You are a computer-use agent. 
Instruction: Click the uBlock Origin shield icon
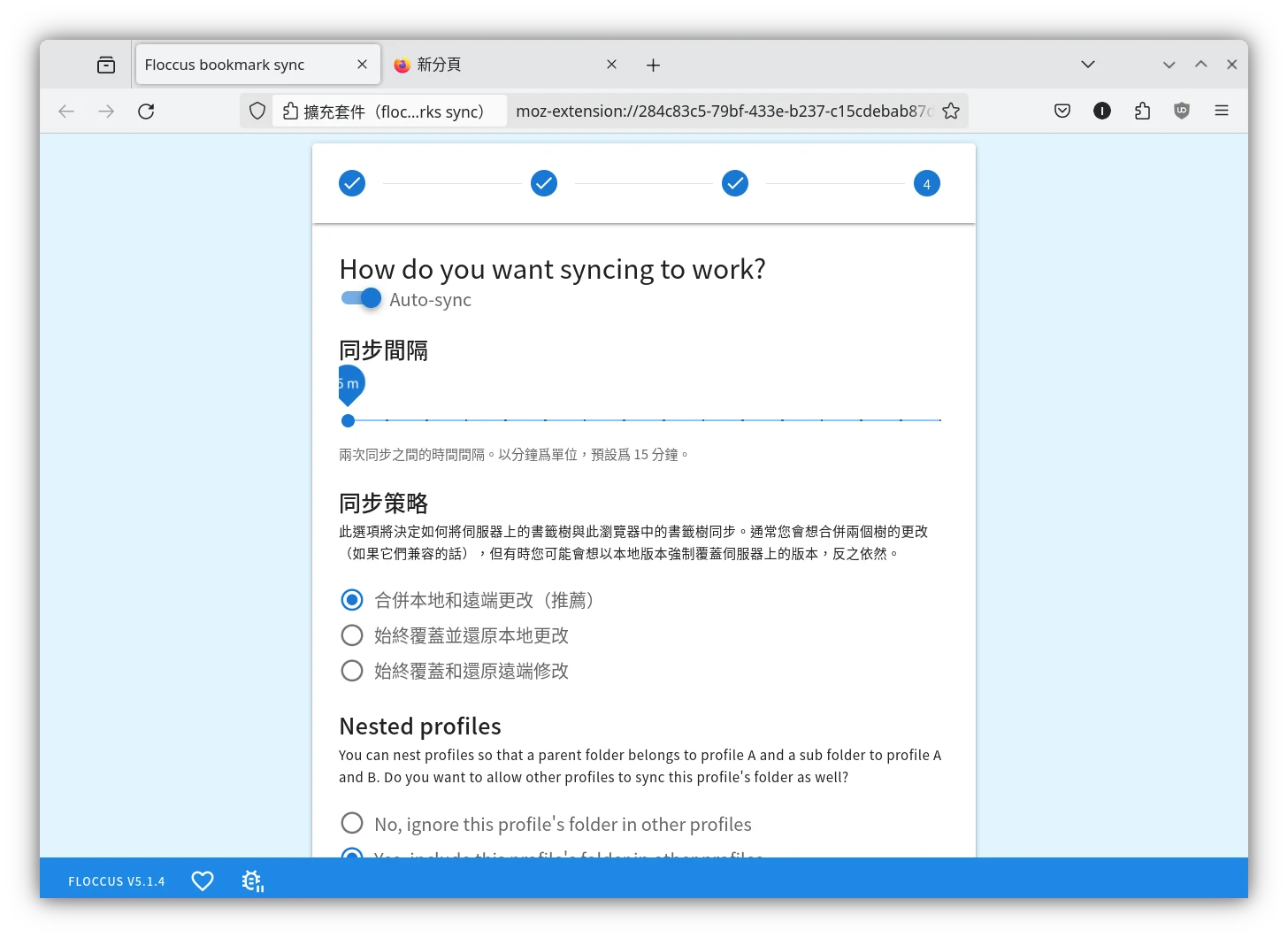coord(1182,111)
